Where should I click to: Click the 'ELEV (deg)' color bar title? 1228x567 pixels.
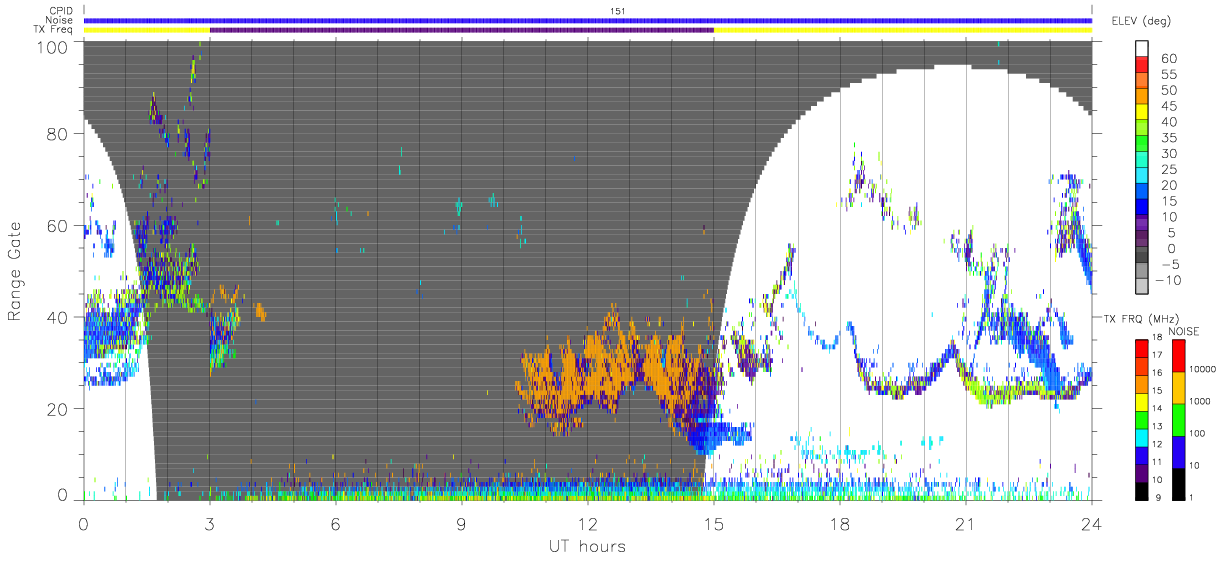click(x=1141, y=20)
